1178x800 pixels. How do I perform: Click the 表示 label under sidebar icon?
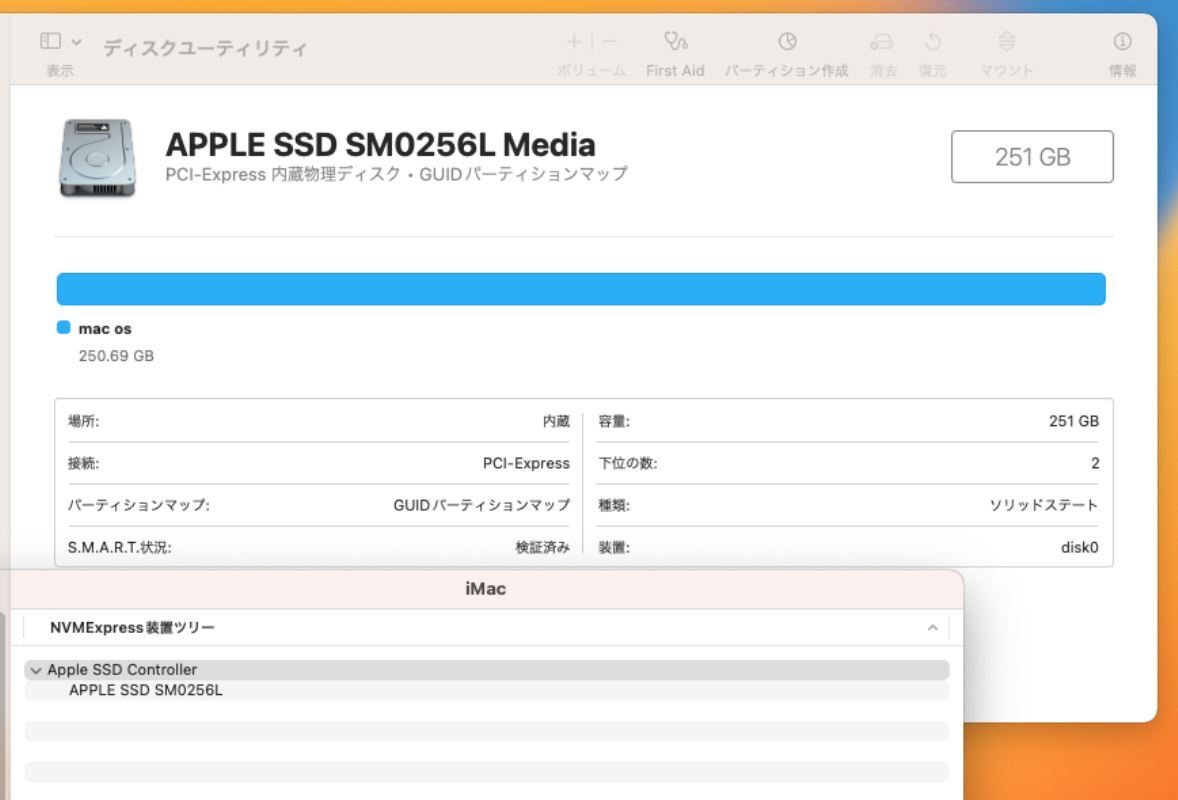click(60, 71)
